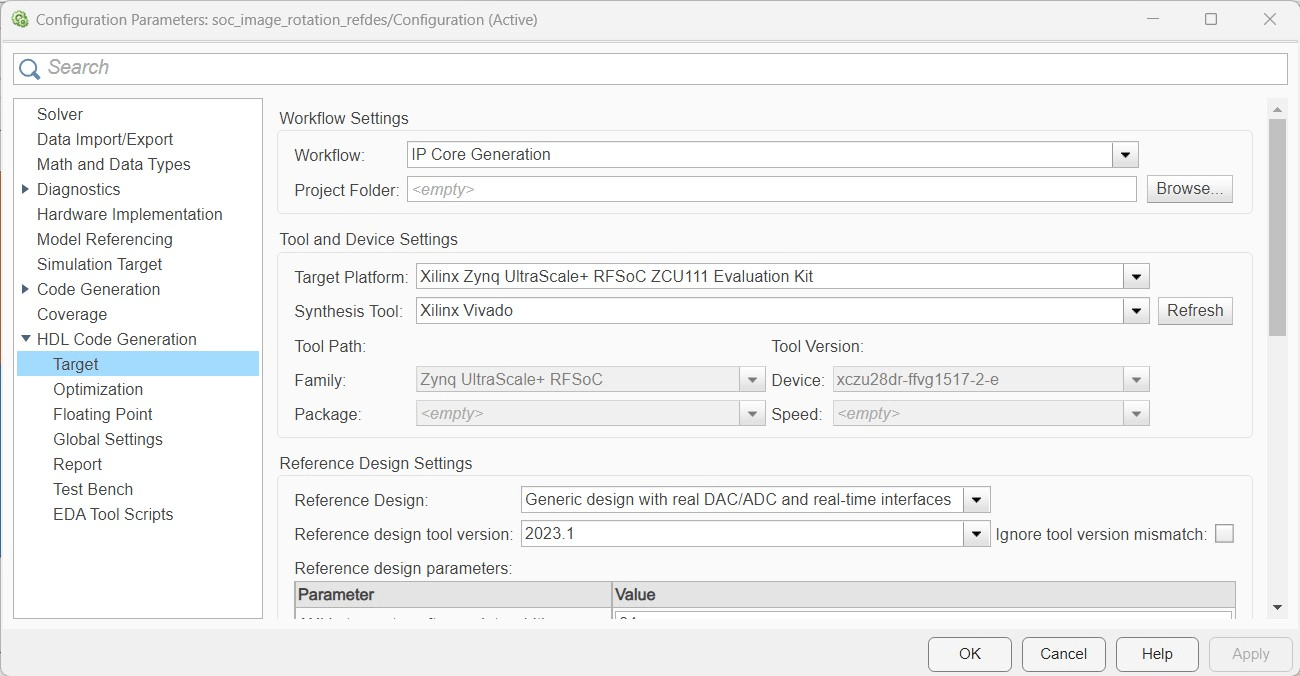1300x676 pixels.
Task: Click the scrollbar up arrow
Action: click(1277, 108)
